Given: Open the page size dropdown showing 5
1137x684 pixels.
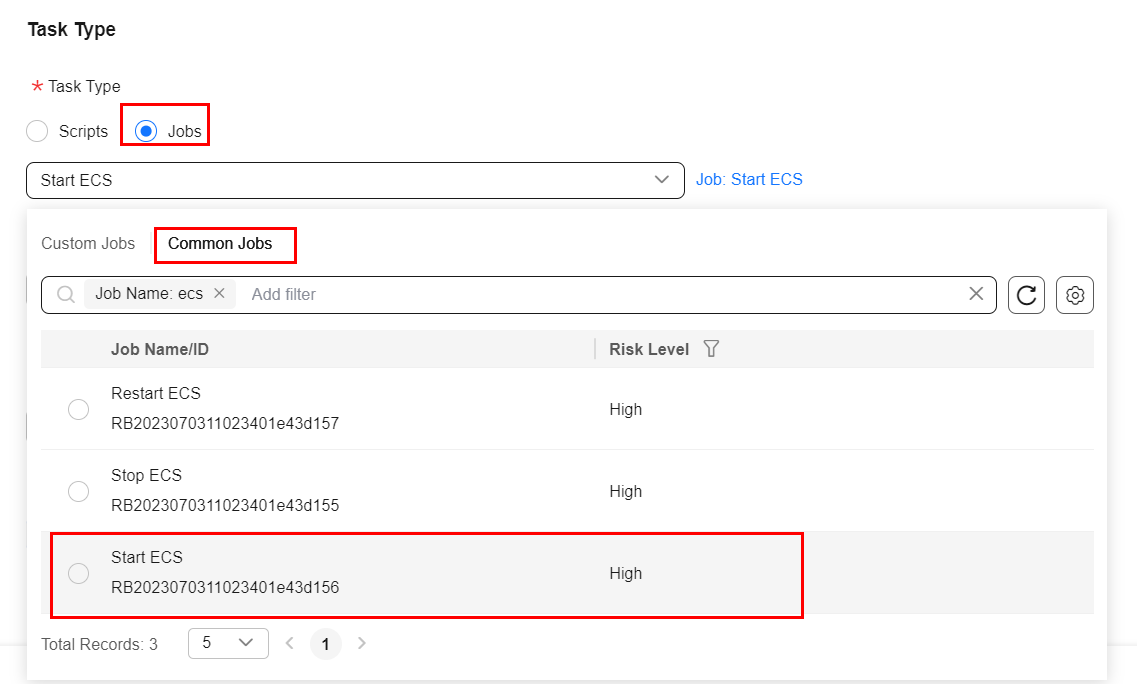Looking at the screenshot, I should 228,643.
